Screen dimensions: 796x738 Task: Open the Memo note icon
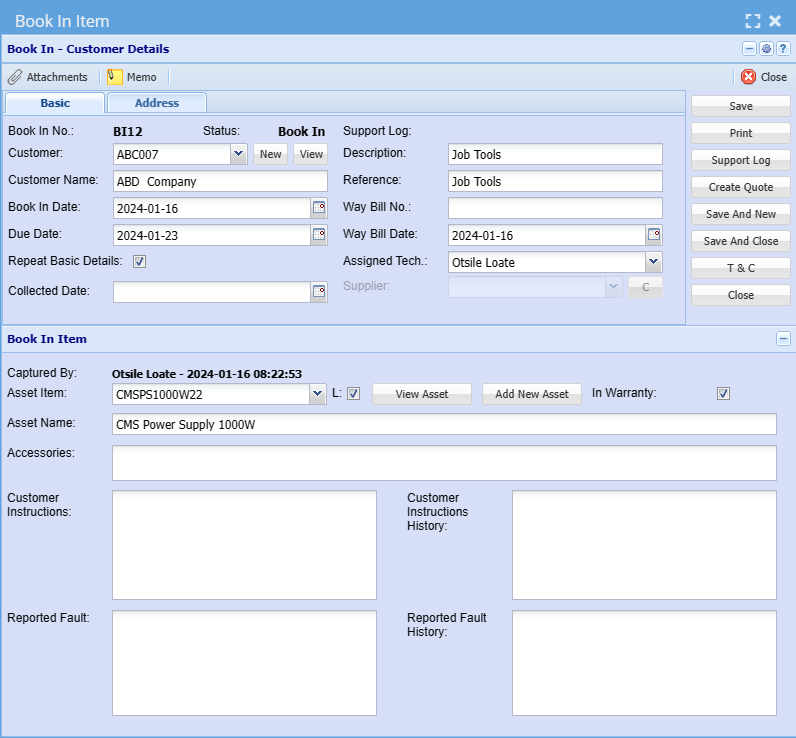(115, 77)
